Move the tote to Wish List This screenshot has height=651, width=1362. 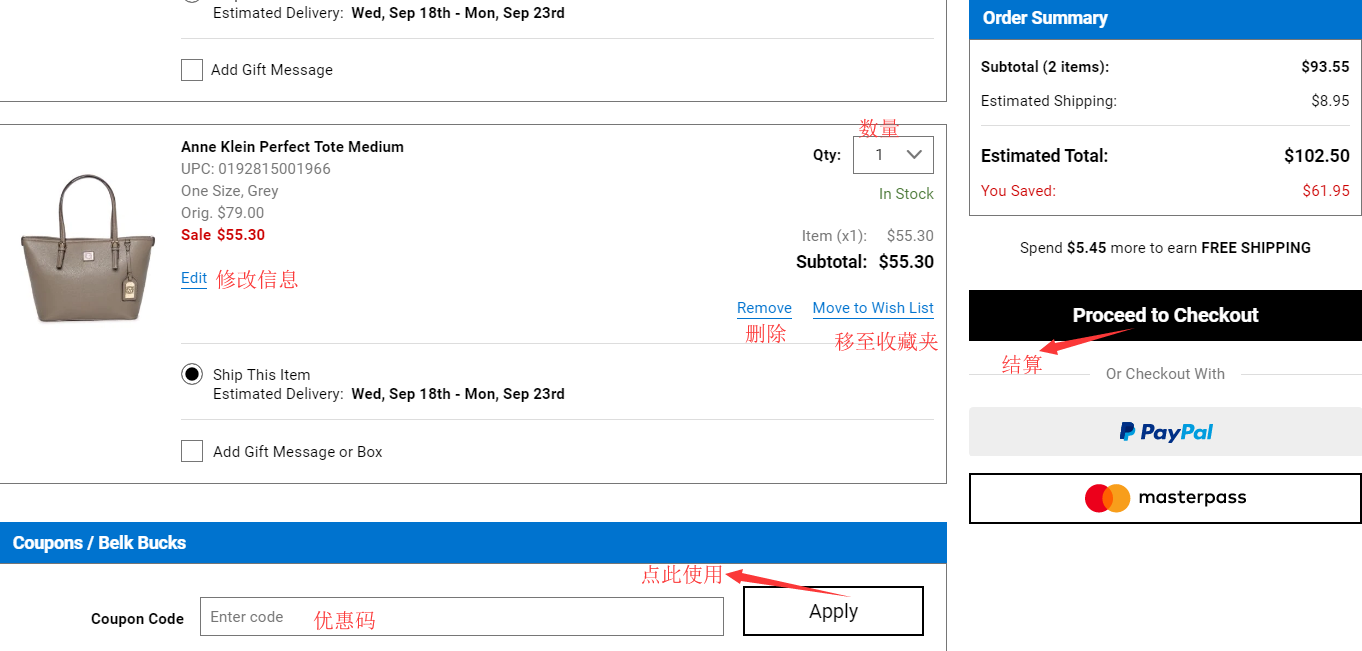click(873, 308)
